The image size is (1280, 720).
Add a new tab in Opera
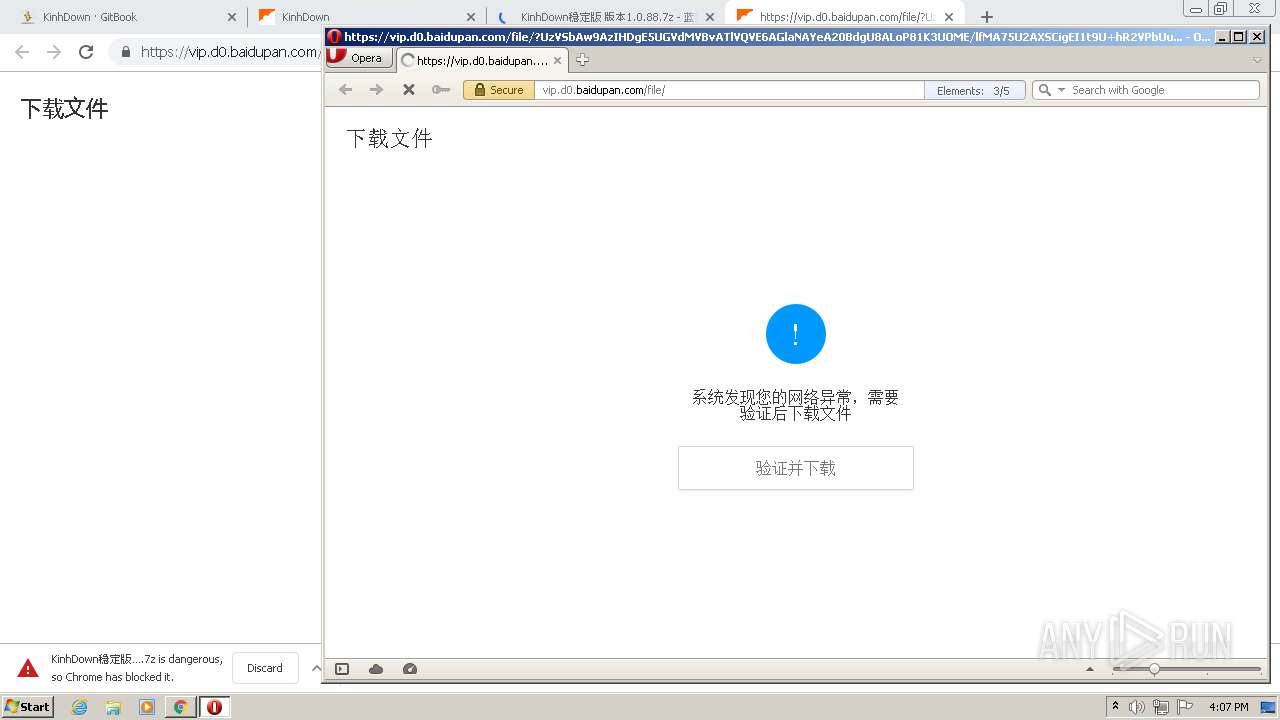[582, 60]
